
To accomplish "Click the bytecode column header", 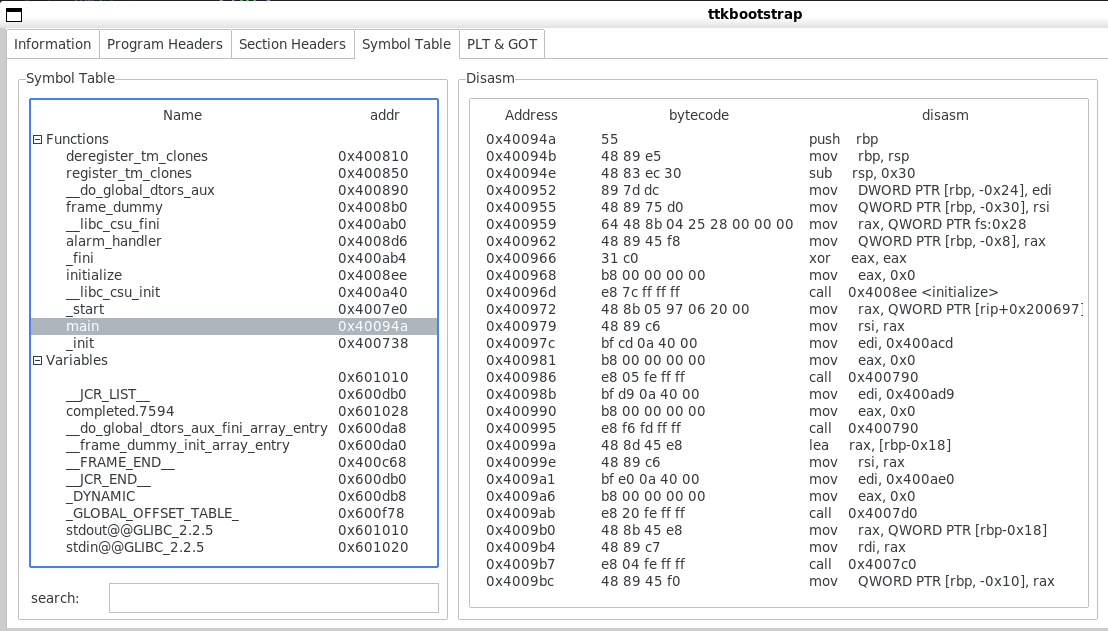I will (x=699, y=115).
